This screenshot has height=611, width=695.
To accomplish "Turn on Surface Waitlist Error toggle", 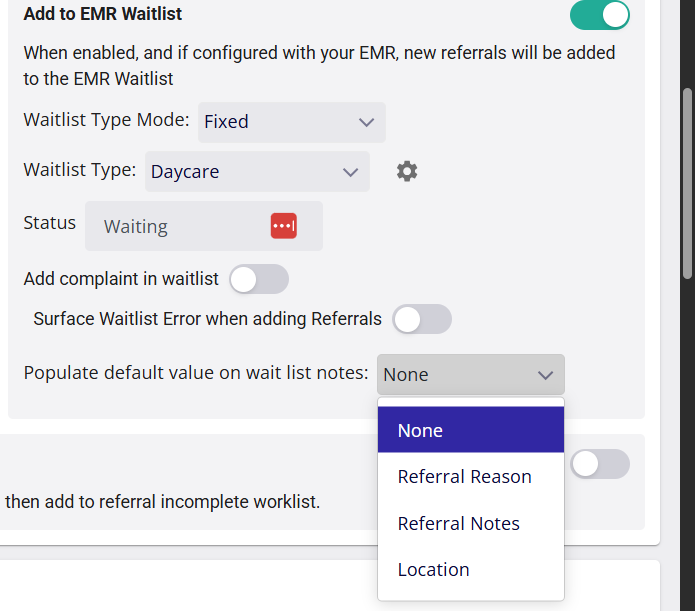I will click(422, 319).
